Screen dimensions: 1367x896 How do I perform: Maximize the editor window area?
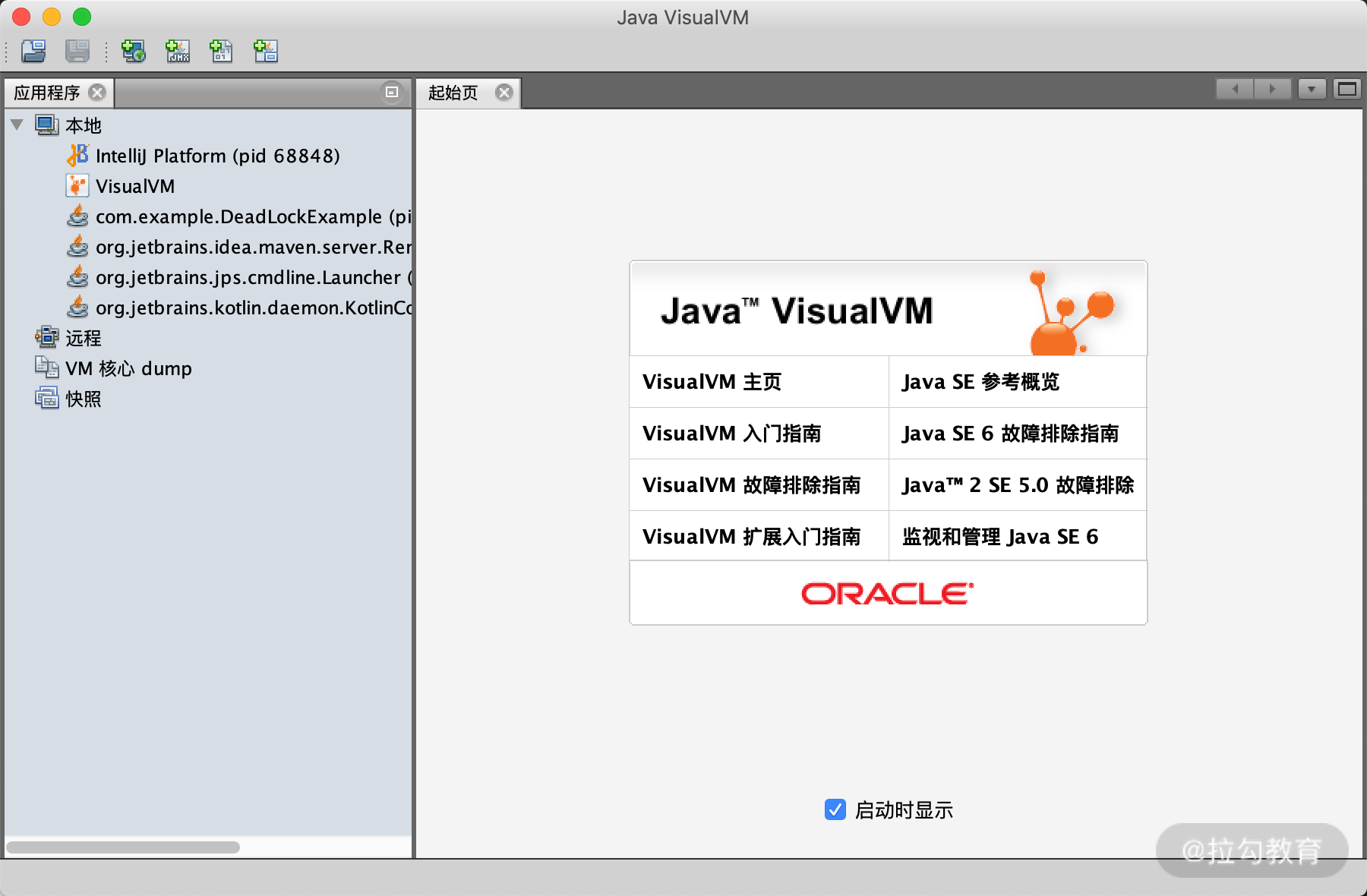point(1347,89)
